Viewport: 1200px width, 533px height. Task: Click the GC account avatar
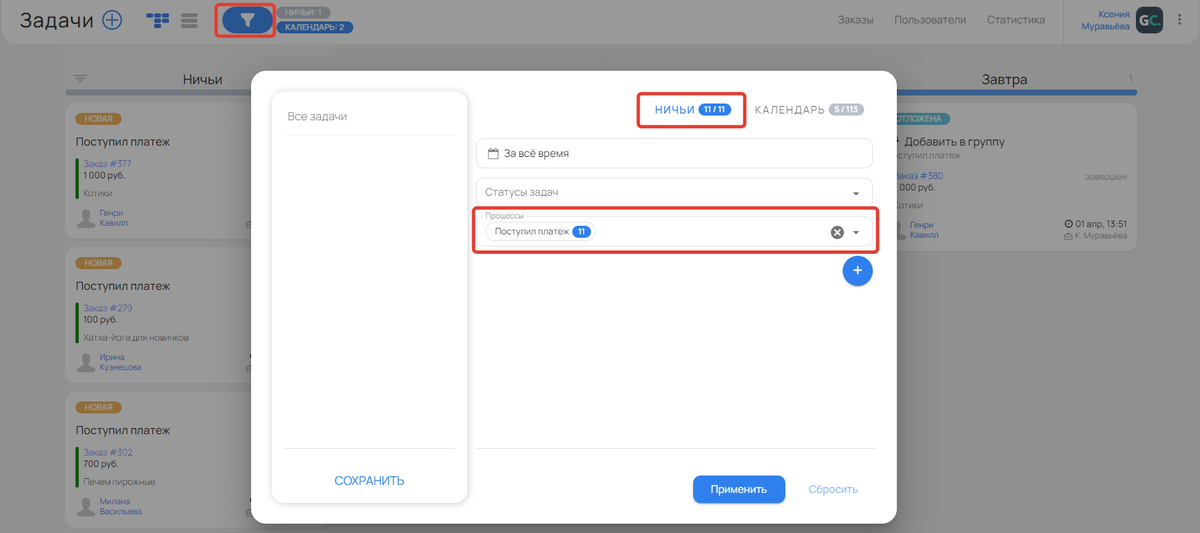pyautogui.click(x=1149, y=21)
